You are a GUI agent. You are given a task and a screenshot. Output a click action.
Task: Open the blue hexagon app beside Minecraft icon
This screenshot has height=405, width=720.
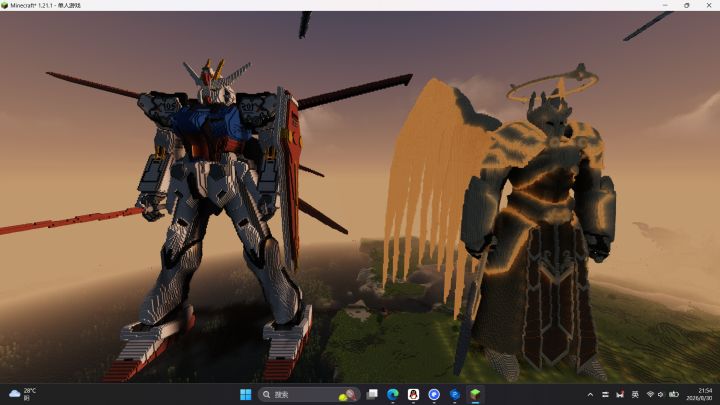coord(455,394)
